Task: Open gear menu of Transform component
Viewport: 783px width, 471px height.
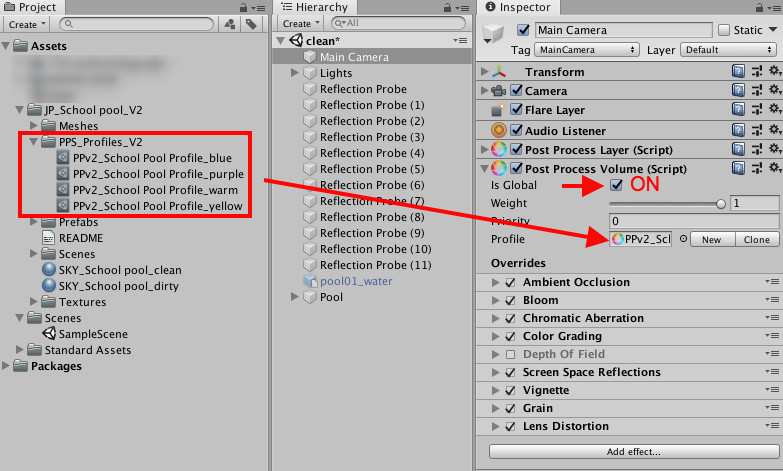Action: 775,71
